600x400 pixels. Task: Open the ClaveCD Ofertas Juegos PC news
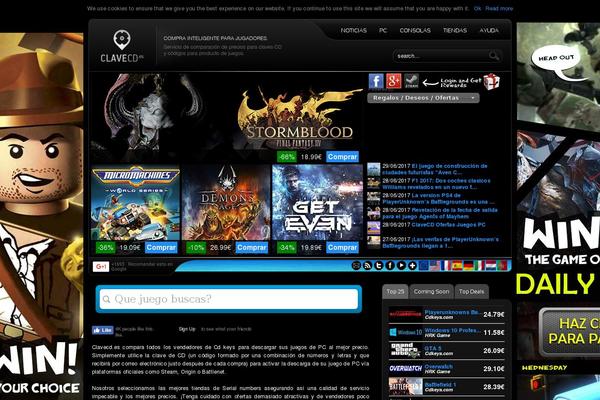point(434,225)
